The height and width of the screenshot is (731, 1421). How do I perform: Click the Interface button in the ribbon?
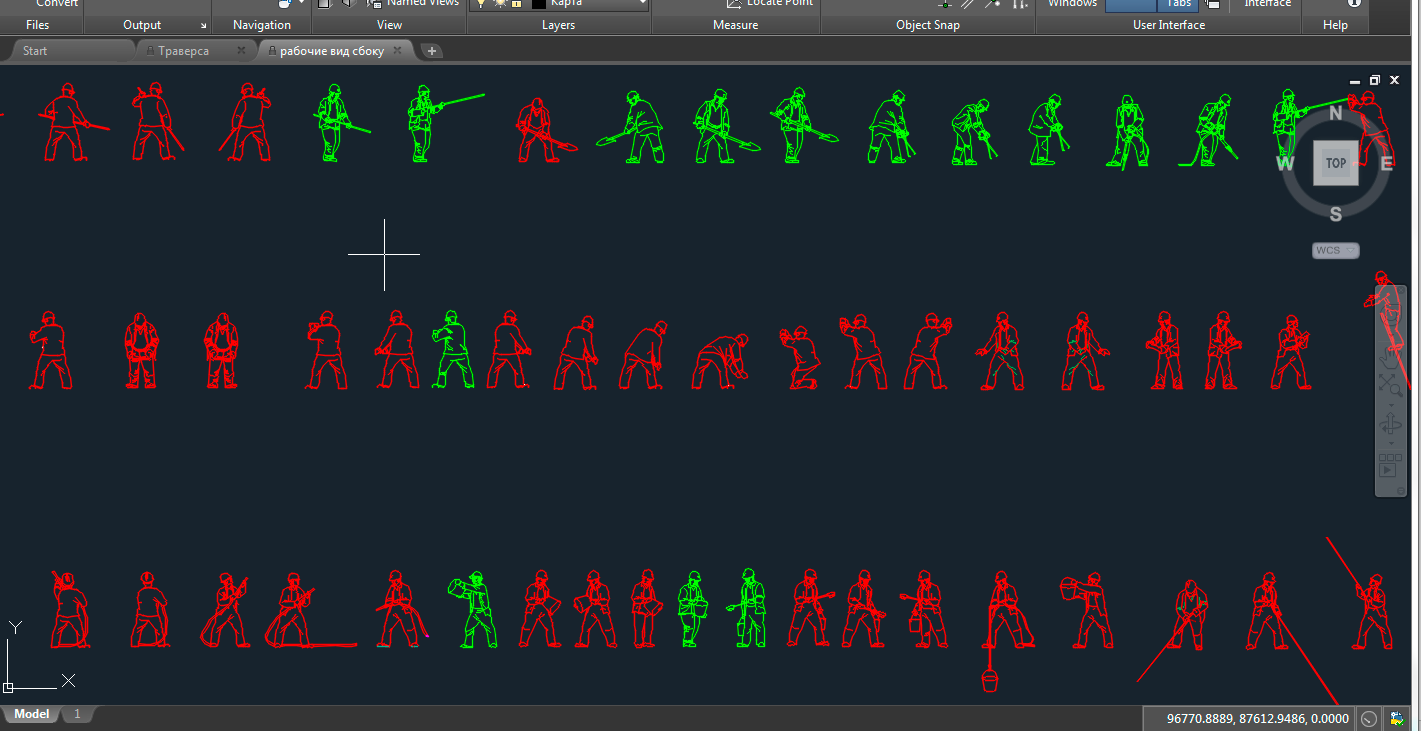1268,4
